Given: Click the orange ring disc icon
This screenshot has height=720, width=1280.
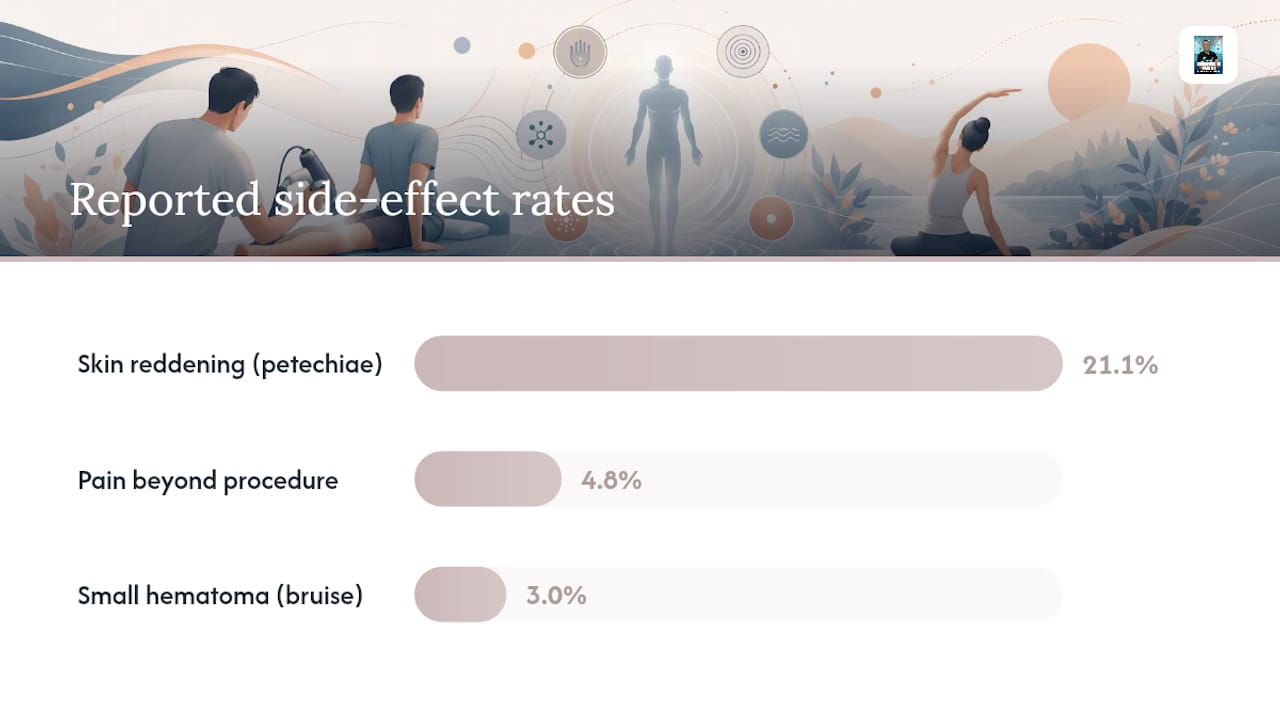Looking at the screenshot, I should (x=771, y=218).
